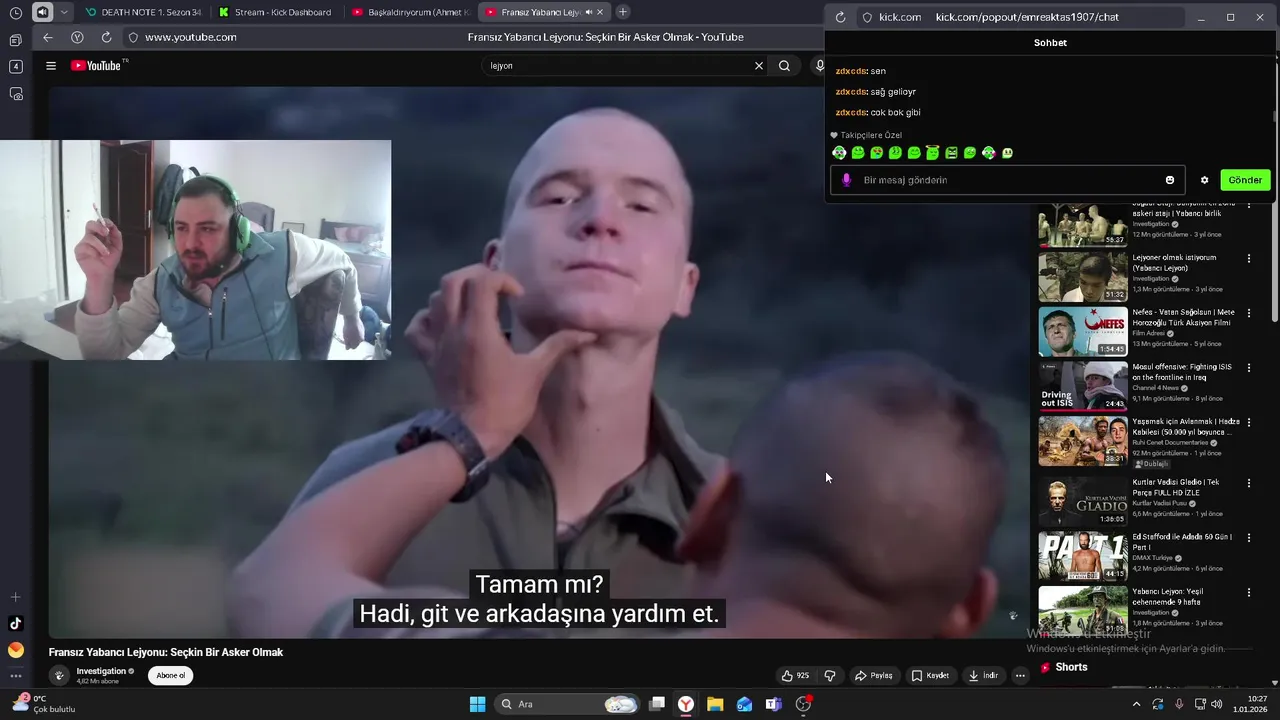Viewport: 1280px width, 720px height.
Task: Open the Investigation channel link
Action: (101, 671)
